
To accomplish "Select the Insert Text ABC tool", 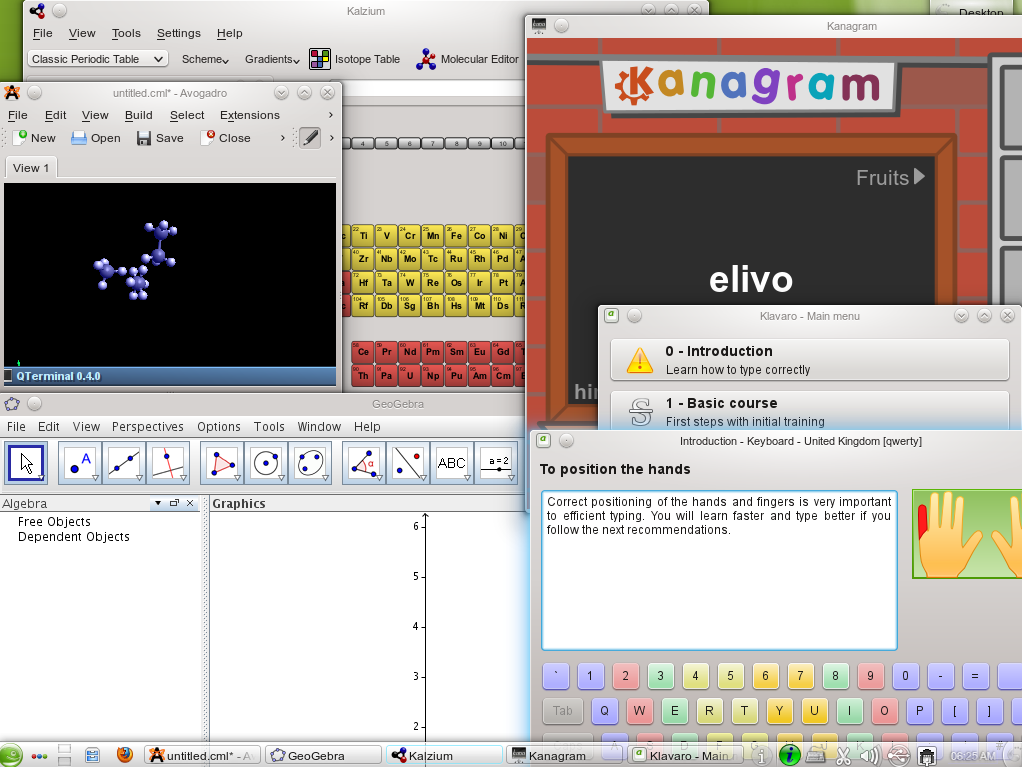I will [x=452, y=463].
